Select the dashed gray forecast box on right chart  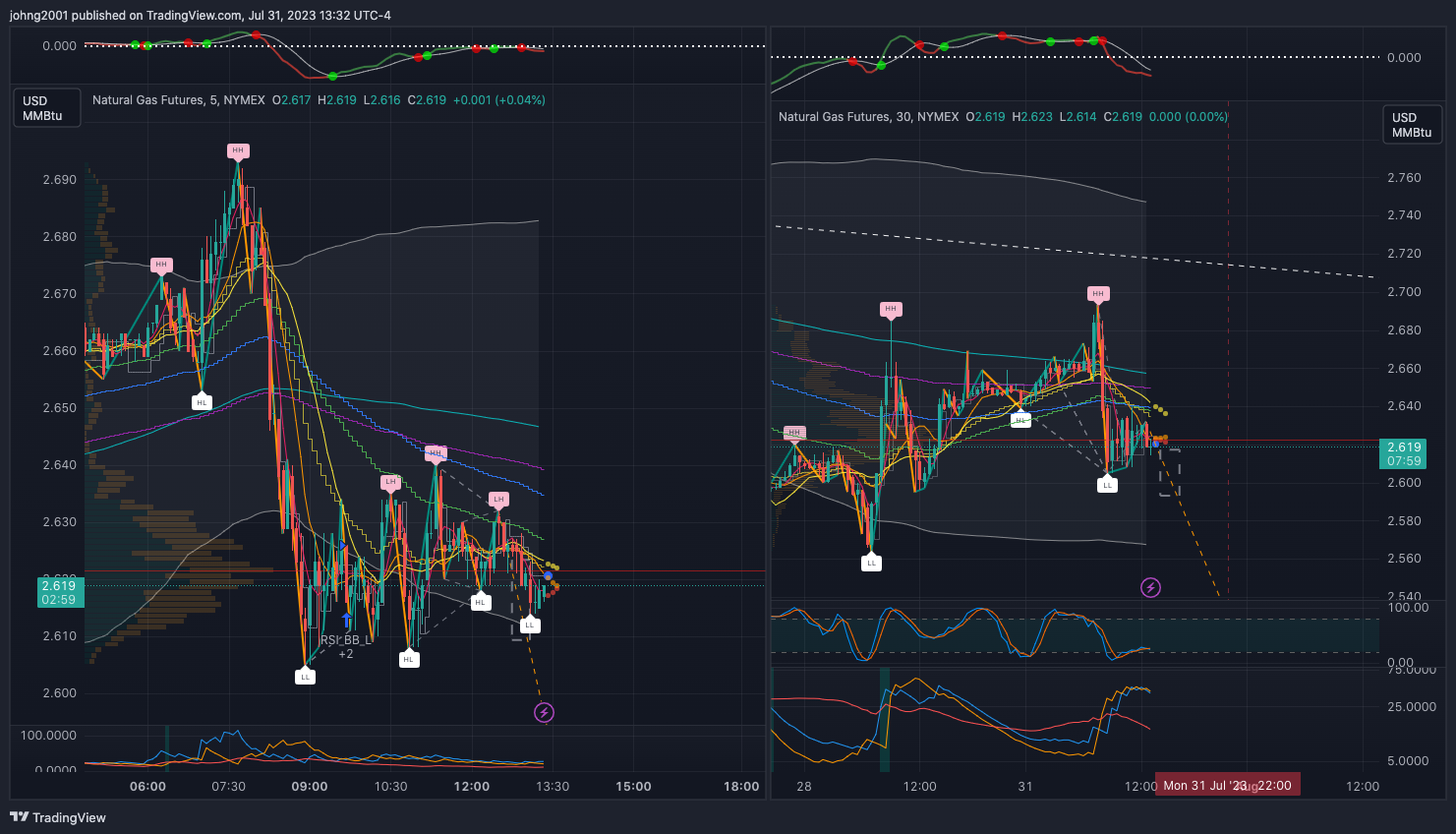(x=1169, y=472)
